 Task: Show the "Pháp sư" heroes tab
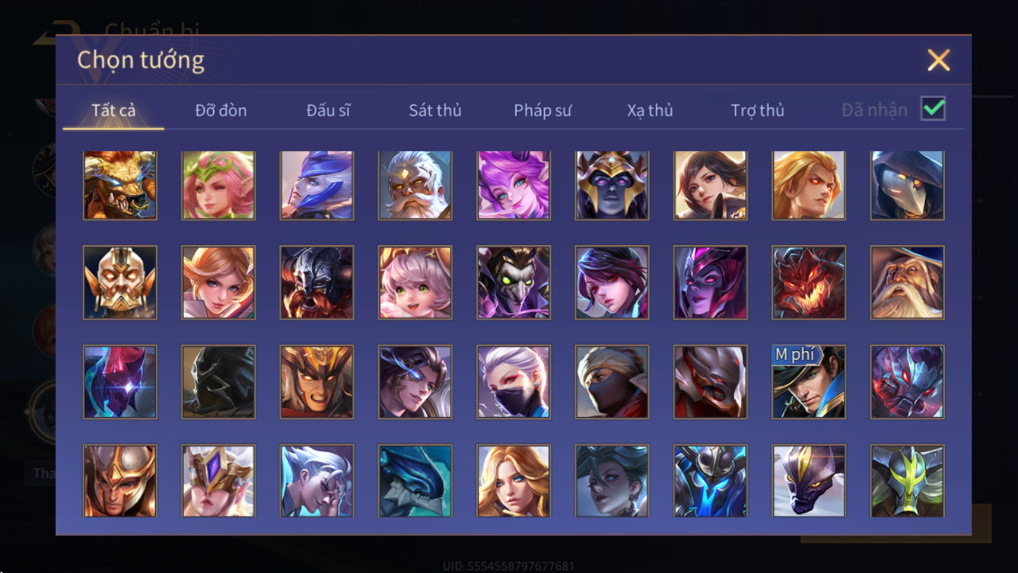[x=543, y=110]
